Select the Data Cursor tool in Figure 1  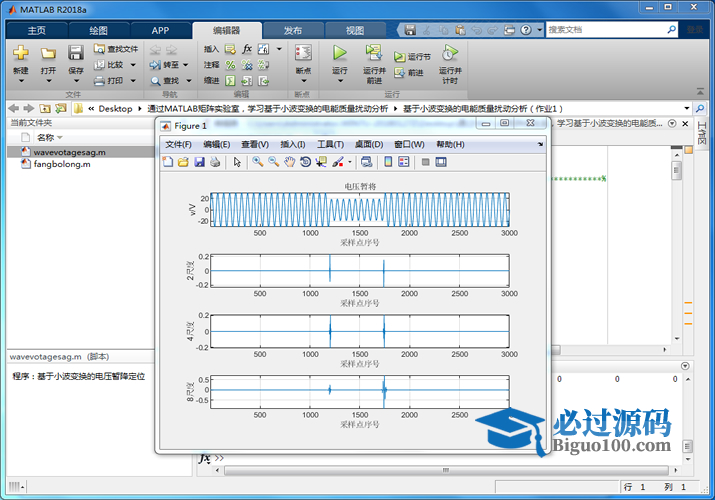[321, 162]
